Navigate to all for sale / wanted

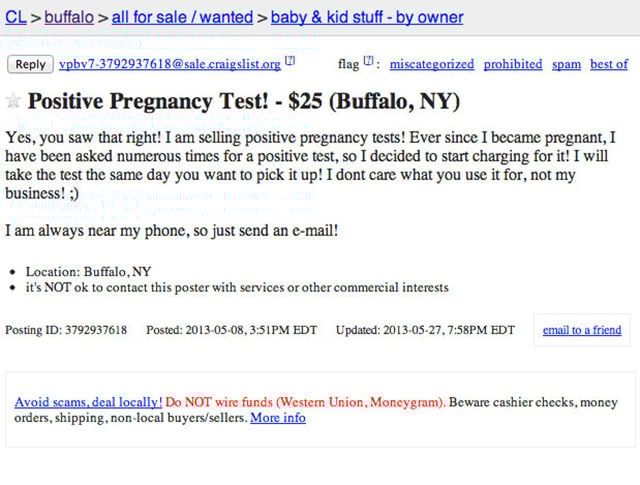(180, 17)
